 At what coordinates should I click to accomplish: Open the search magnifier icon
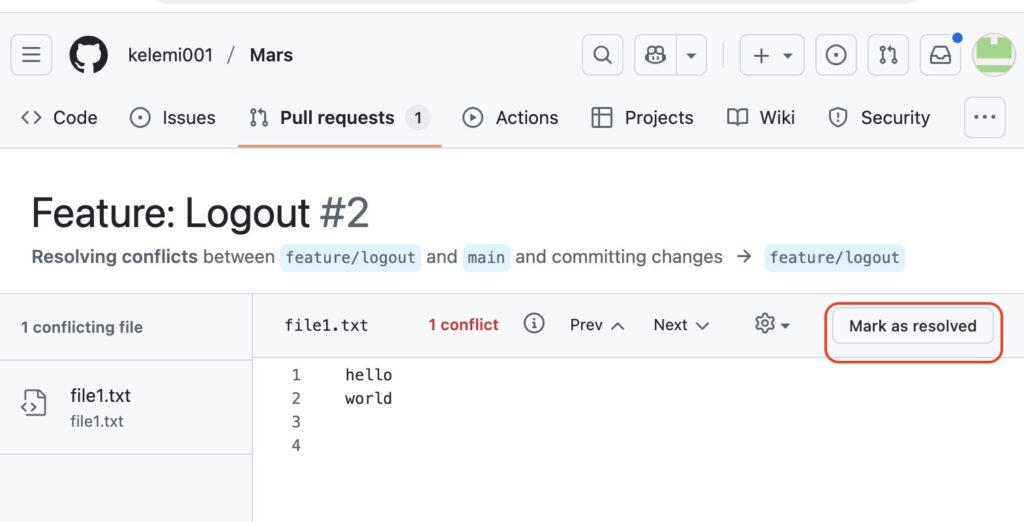pyautogui.click(x=602, y=55)
